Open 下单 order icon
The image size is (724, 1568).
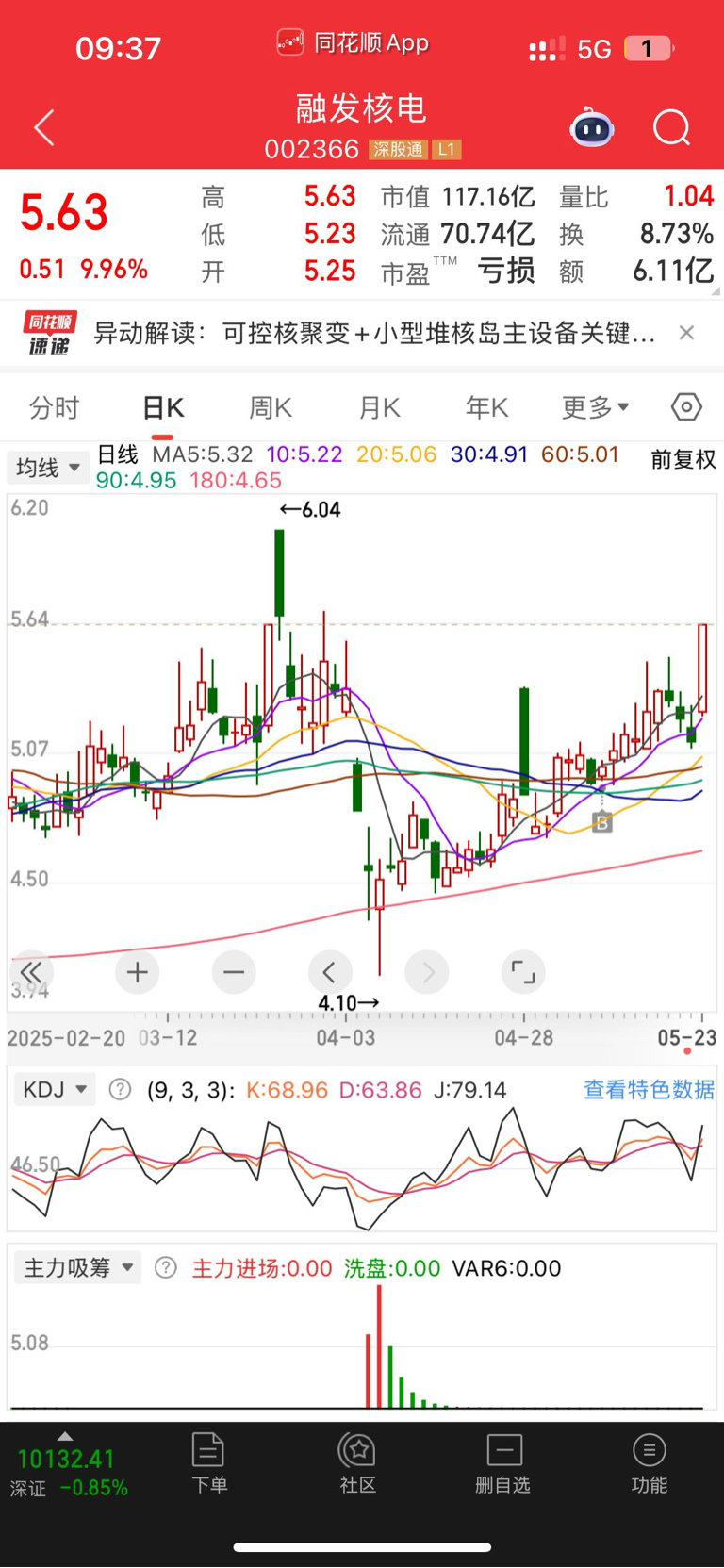(208, 1463)
